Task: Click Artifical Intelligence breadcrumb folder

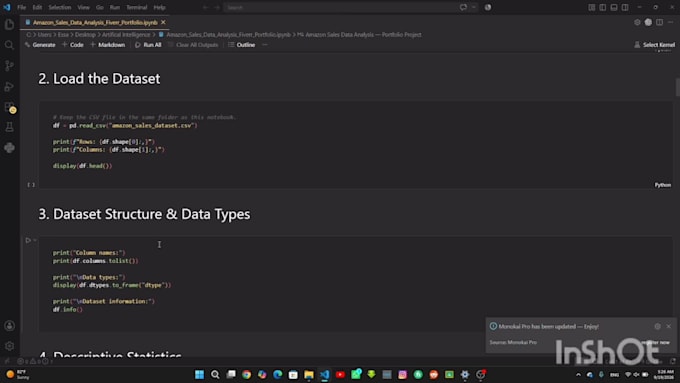Action: click(x=126, y=35)
